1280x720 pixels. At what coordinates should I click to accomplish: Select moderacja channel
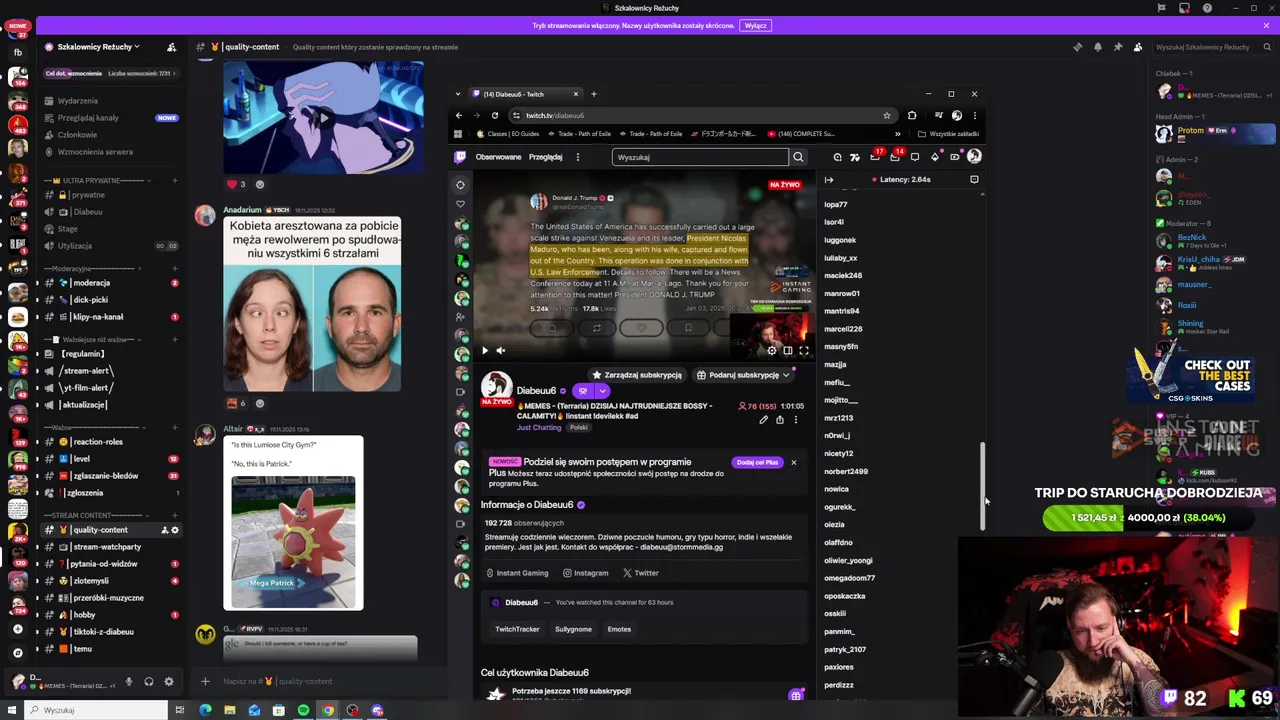[x=91, y=283]
